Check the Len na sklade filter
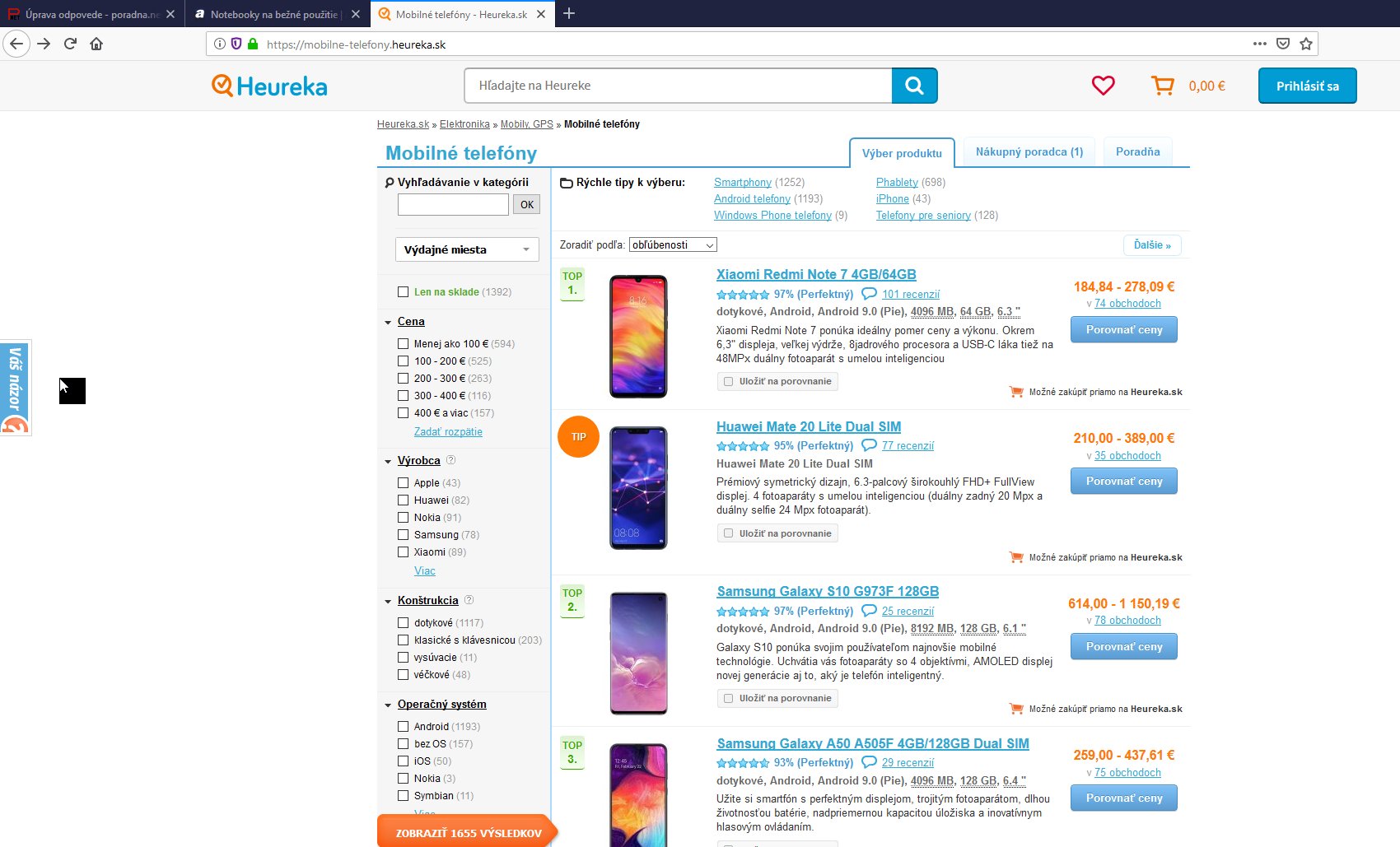Image resolution: width=1400 pixels, height=847 pixels. 403,291
